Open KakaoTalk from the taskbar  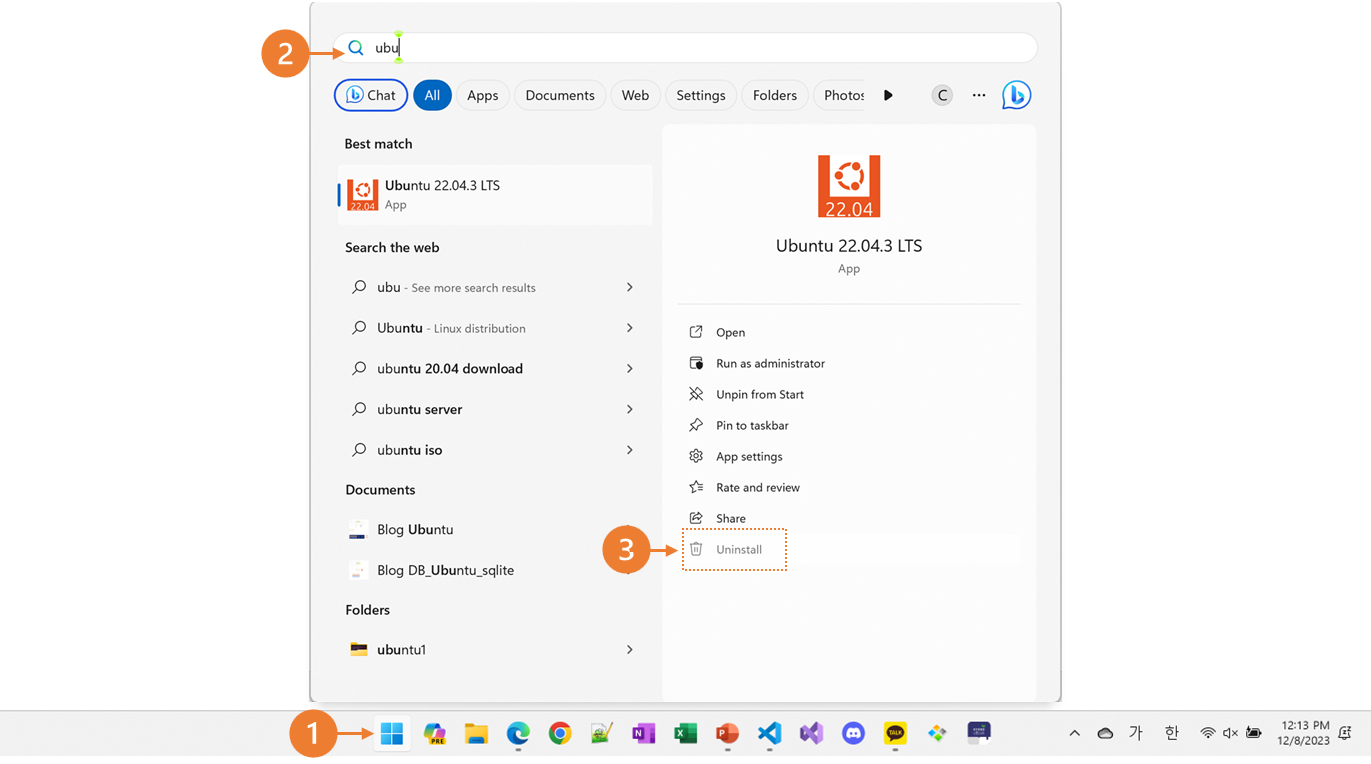coord(895,733)
